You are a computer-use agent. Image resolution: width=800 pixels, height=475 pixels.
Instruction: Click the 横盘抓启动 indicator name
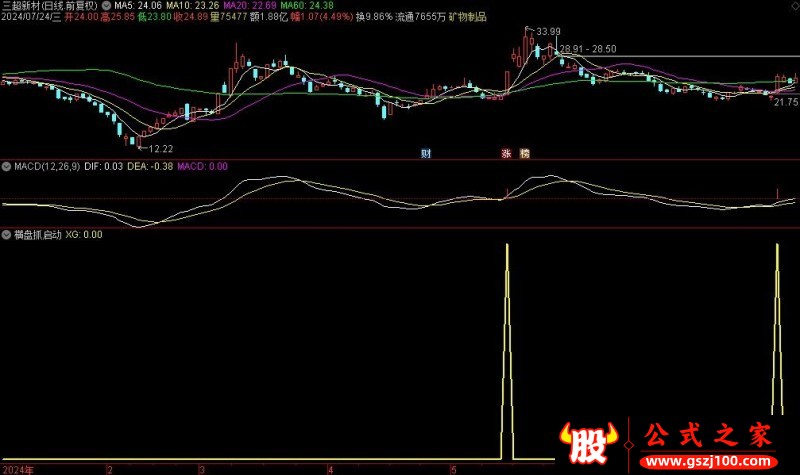[38, 235]
